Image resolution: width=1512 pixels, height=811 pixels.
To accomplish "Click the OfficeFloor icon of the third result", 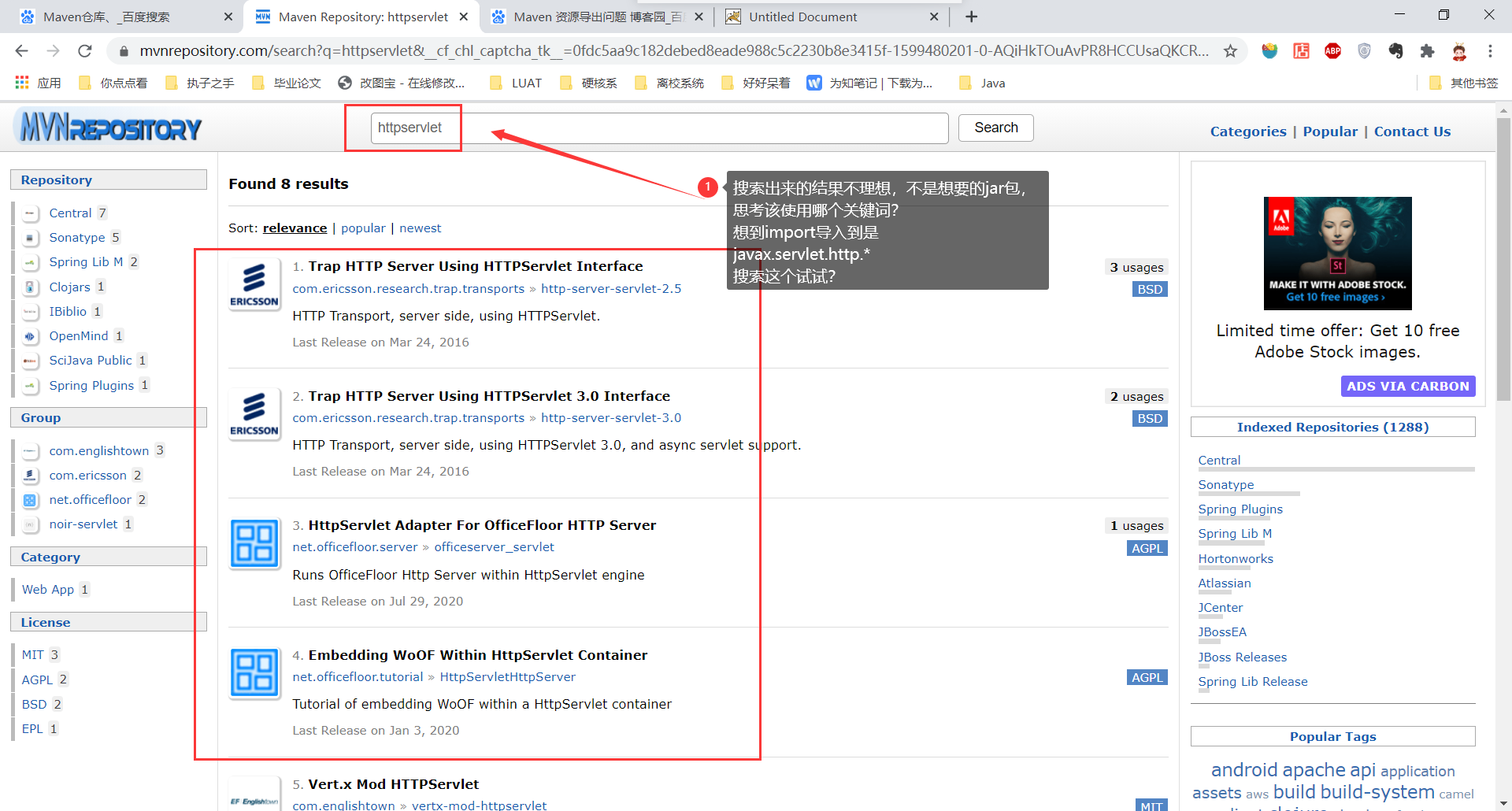I will tap(254, 543).
